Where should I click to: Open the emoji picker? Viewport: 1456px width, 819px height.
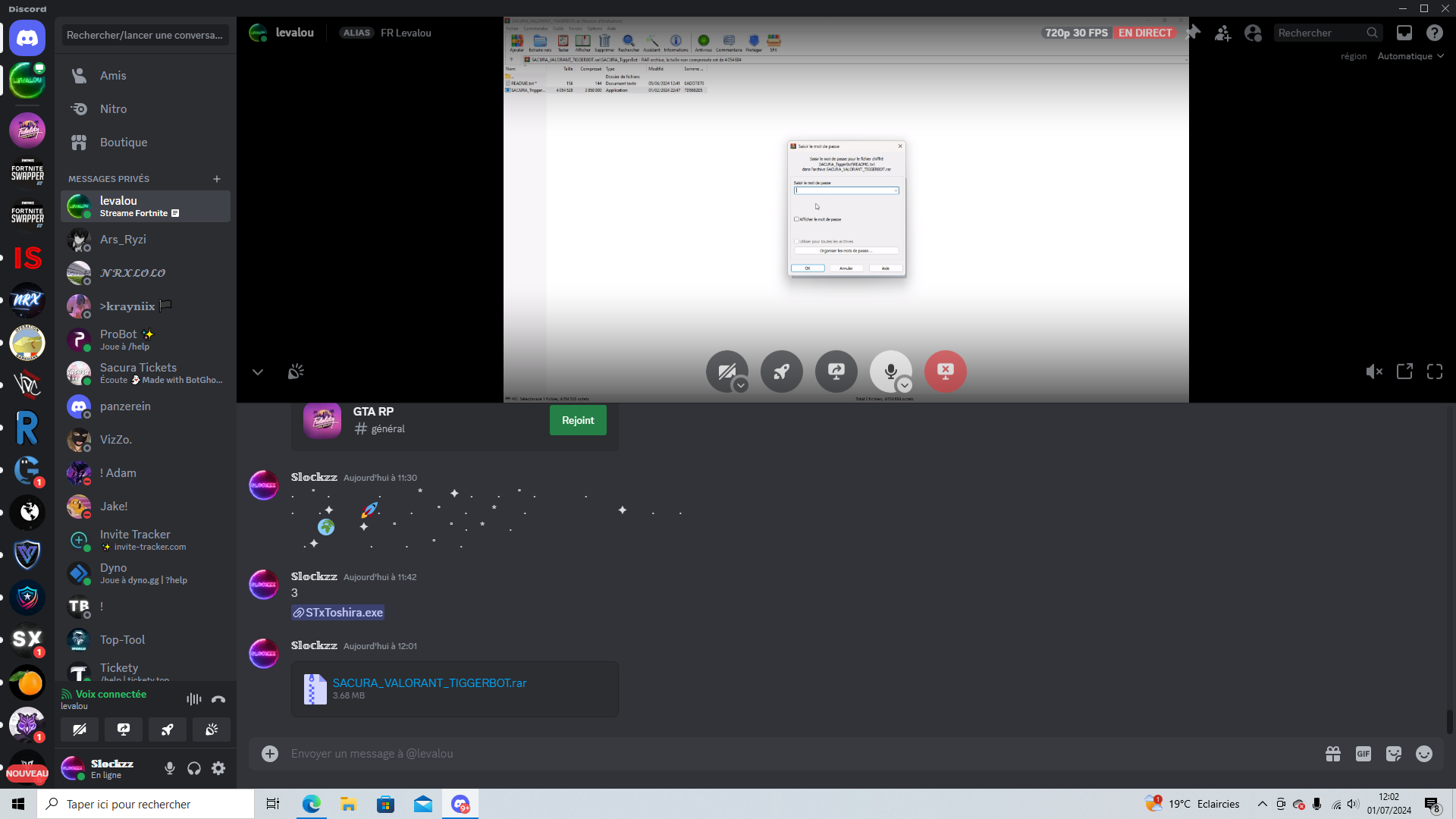click(1424, 754)
